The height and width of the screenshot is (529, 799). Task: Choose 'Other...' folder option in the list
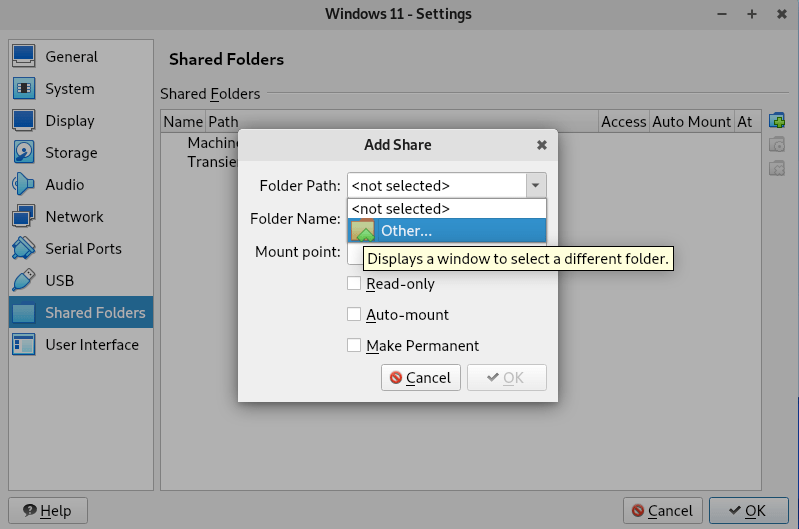tap(447, 231)
